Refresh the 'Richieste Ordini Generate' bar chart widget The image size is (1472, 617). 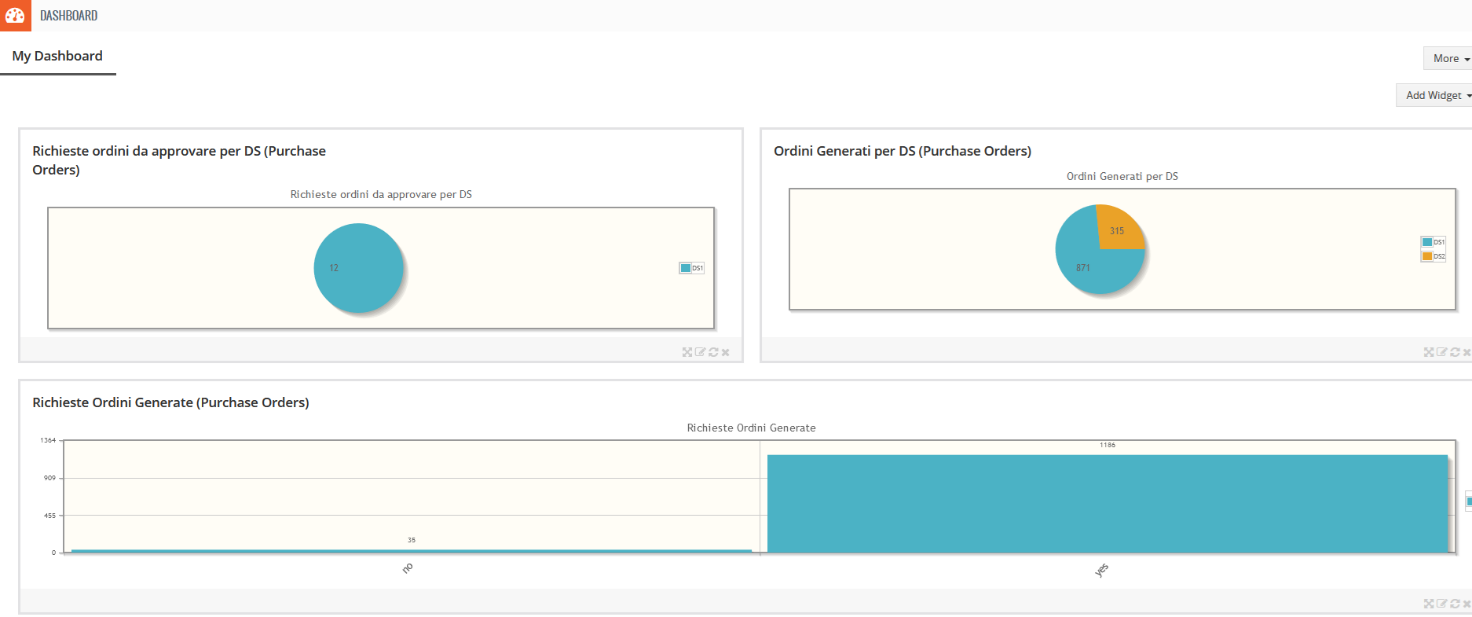tap(1455, 604)
